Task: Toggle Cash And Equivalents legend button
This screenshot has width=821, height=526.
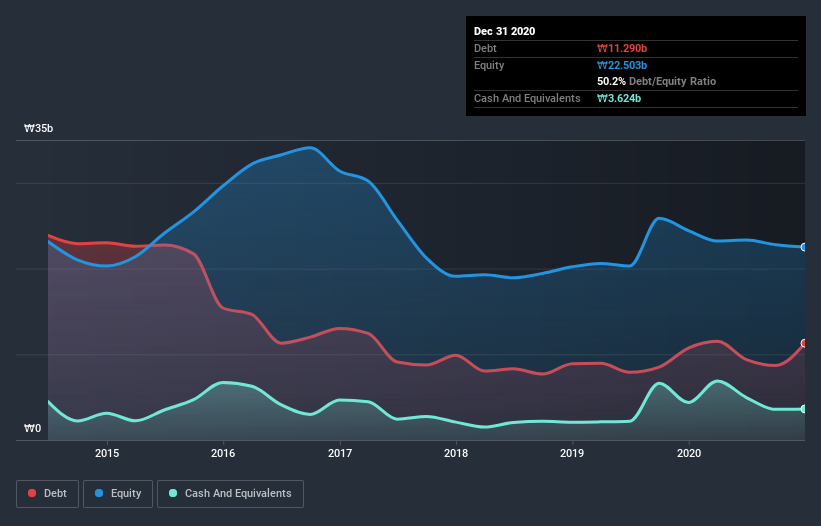Action: coord(230,494)
